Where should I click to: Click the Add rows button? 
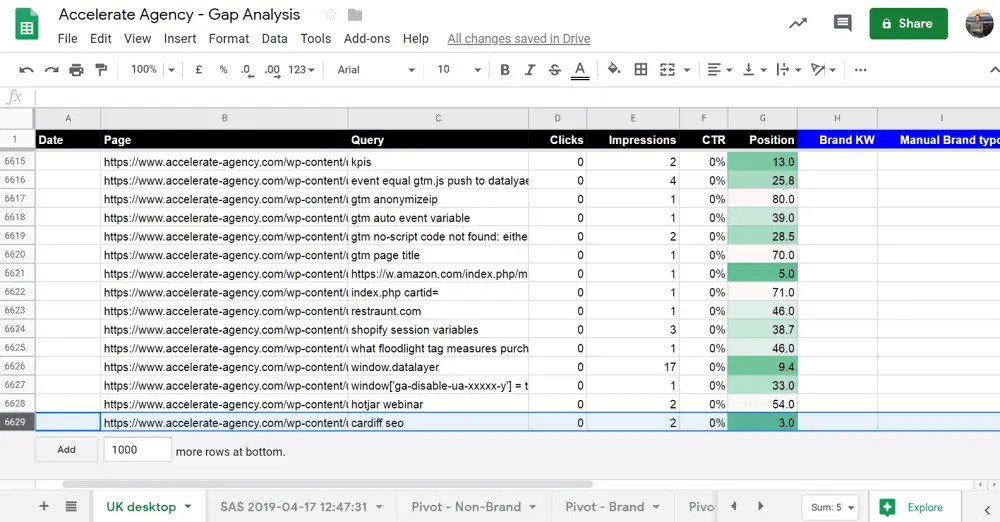[x=66, y=450]
